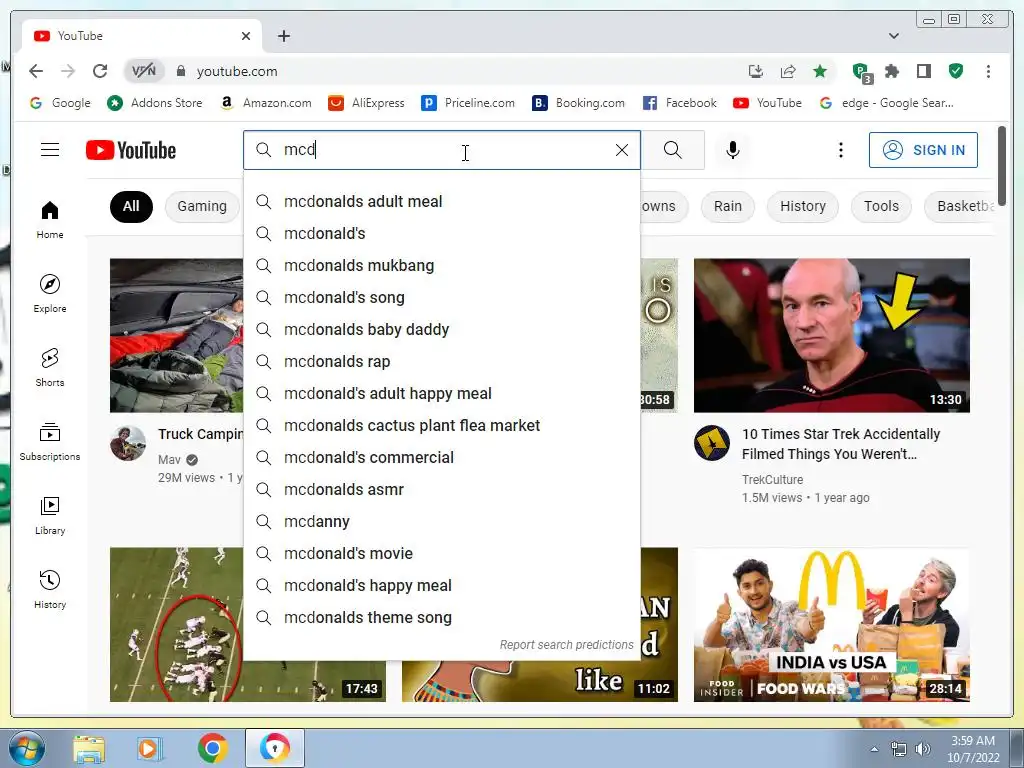Viewport: 1024px width, 768px height.
Task: Open the YouTube hamburger guide menu
Action: point(50,150)
